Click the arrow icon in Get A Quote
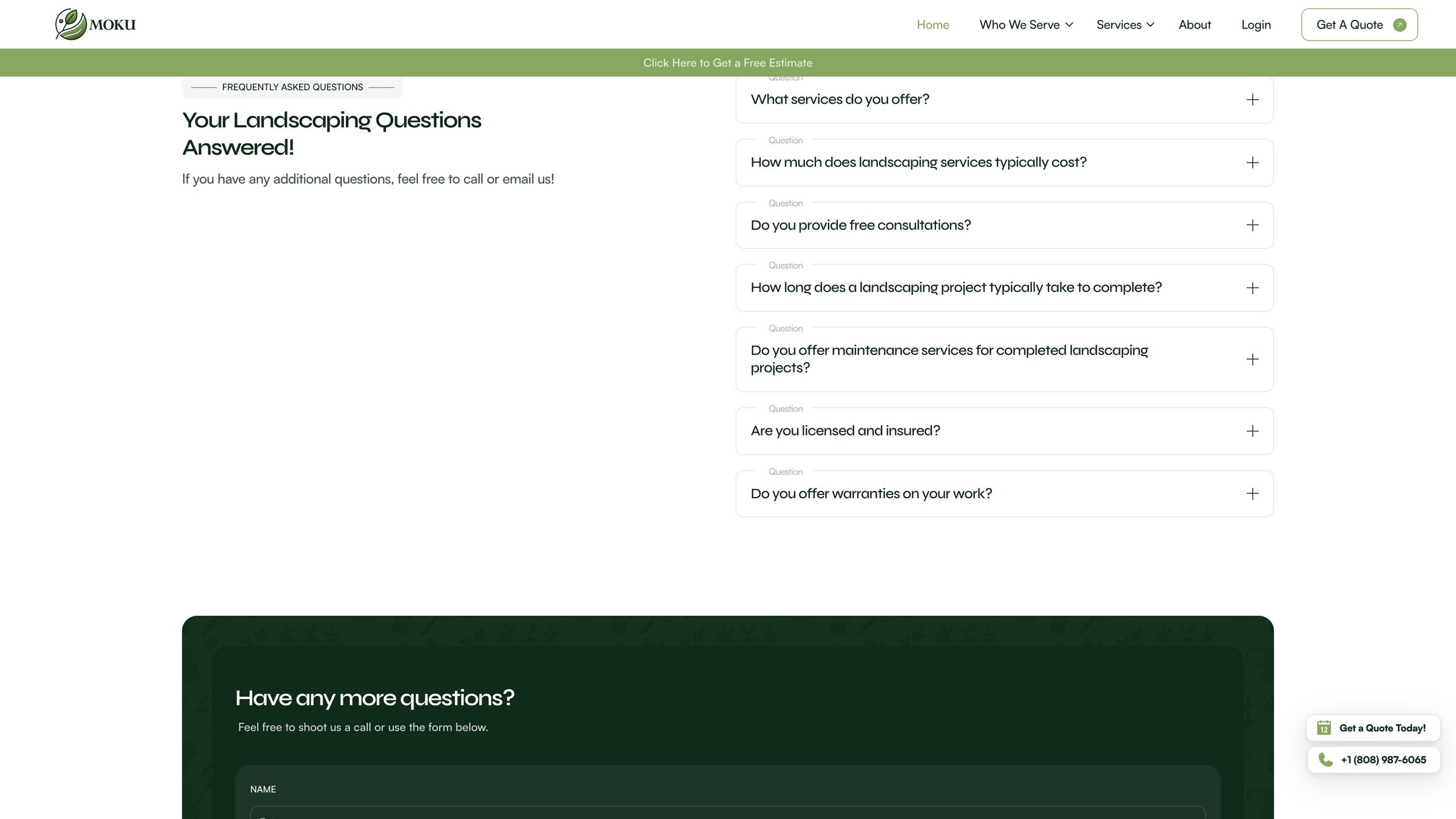This screenshot has height=819, width=1456. click(x=1400, y=25)
